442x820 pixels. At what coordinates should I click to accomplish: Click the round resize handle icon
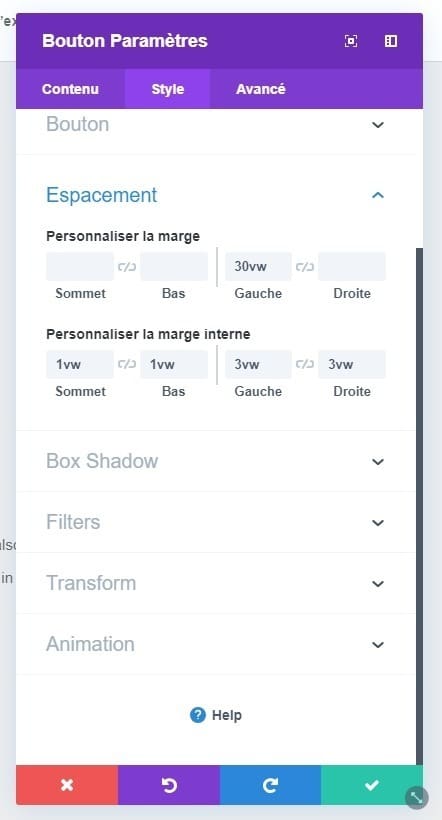[417, 798]
